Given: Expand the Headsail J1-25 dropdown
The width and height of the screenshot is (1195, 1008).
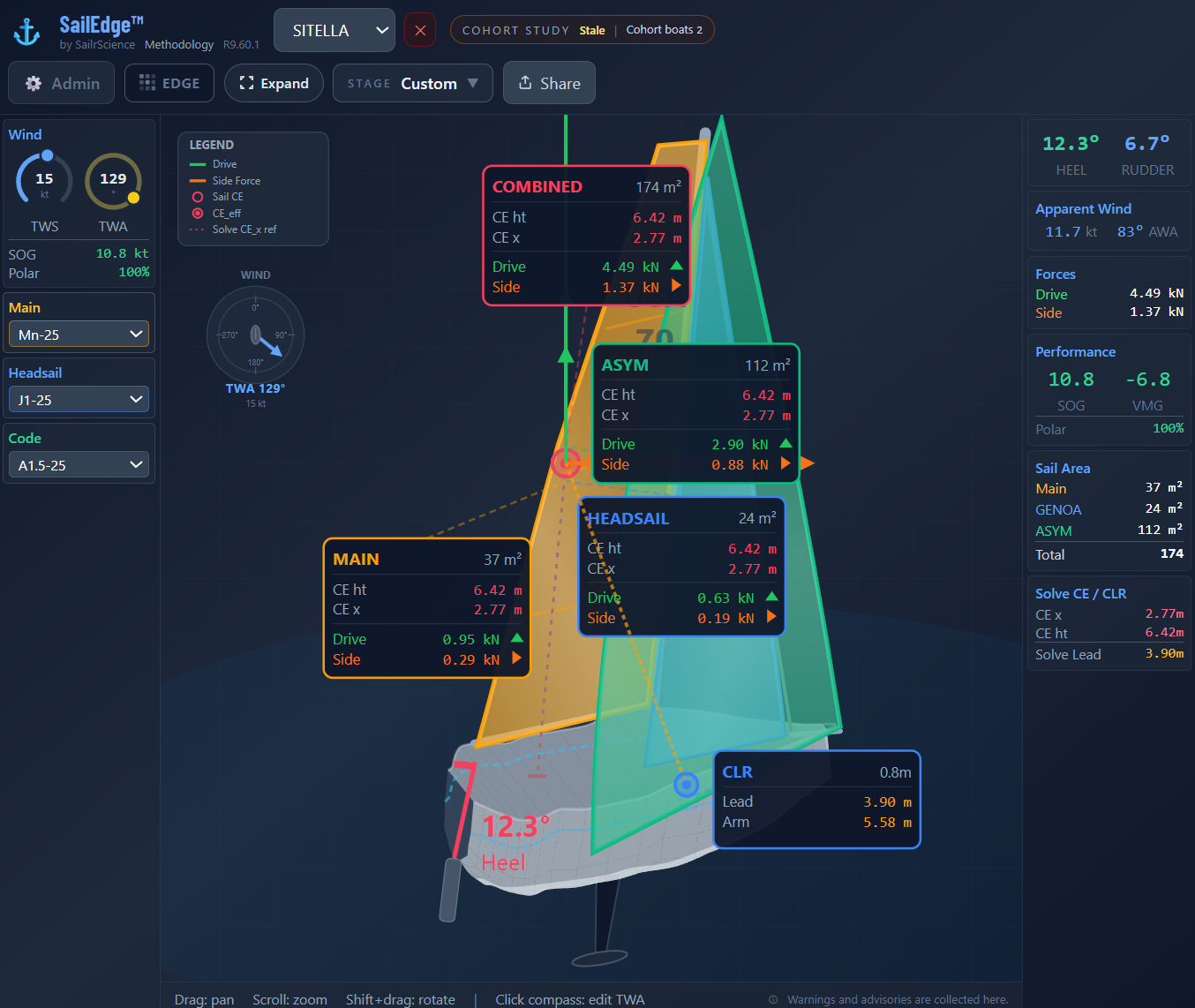Looking at the screenshot, I should pos(79,399).
